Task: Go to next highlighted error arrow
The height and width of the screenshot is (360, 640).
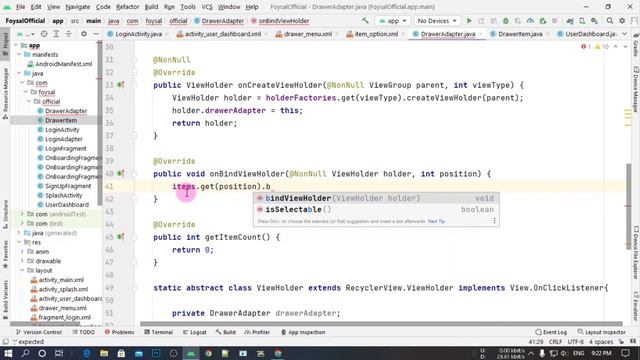Action: click(625, 47)
